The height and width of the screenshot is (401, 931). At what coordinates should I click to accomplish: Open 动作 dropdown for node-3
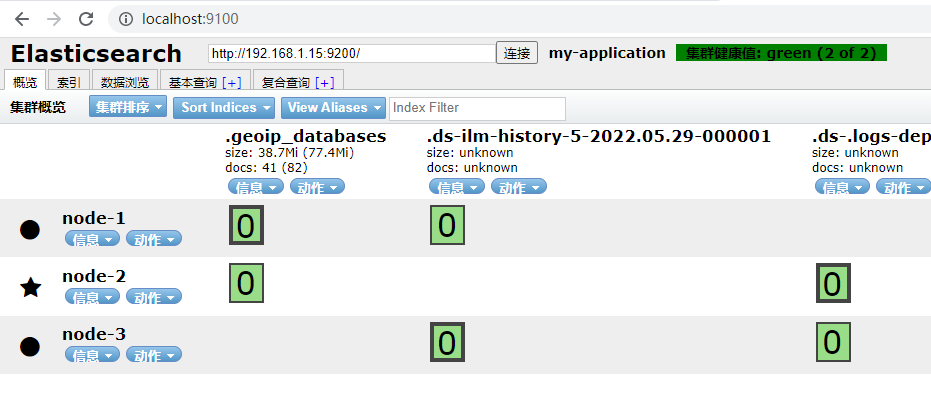(x=154, y=355)
